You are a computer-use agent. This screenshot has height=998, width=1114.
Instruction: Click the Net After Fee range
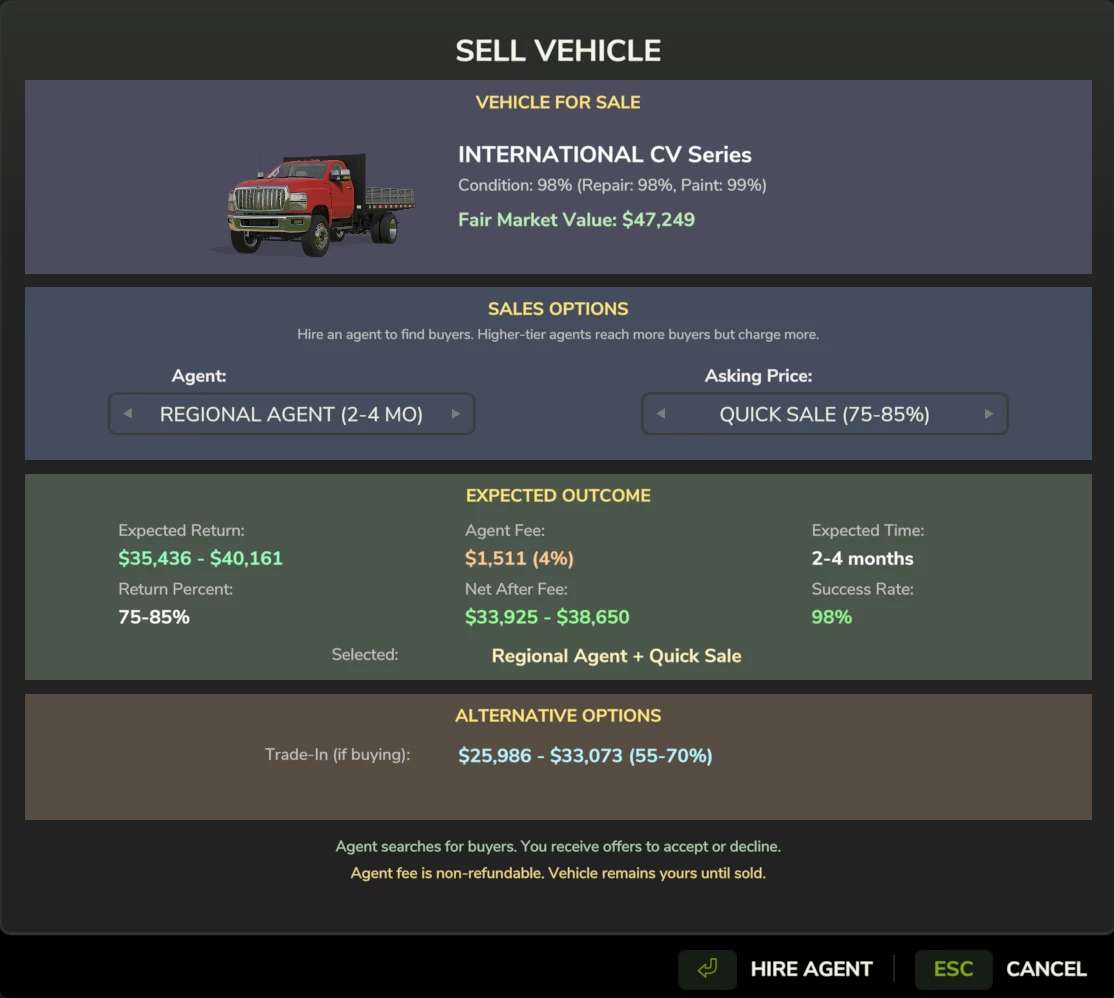(547, 617)
